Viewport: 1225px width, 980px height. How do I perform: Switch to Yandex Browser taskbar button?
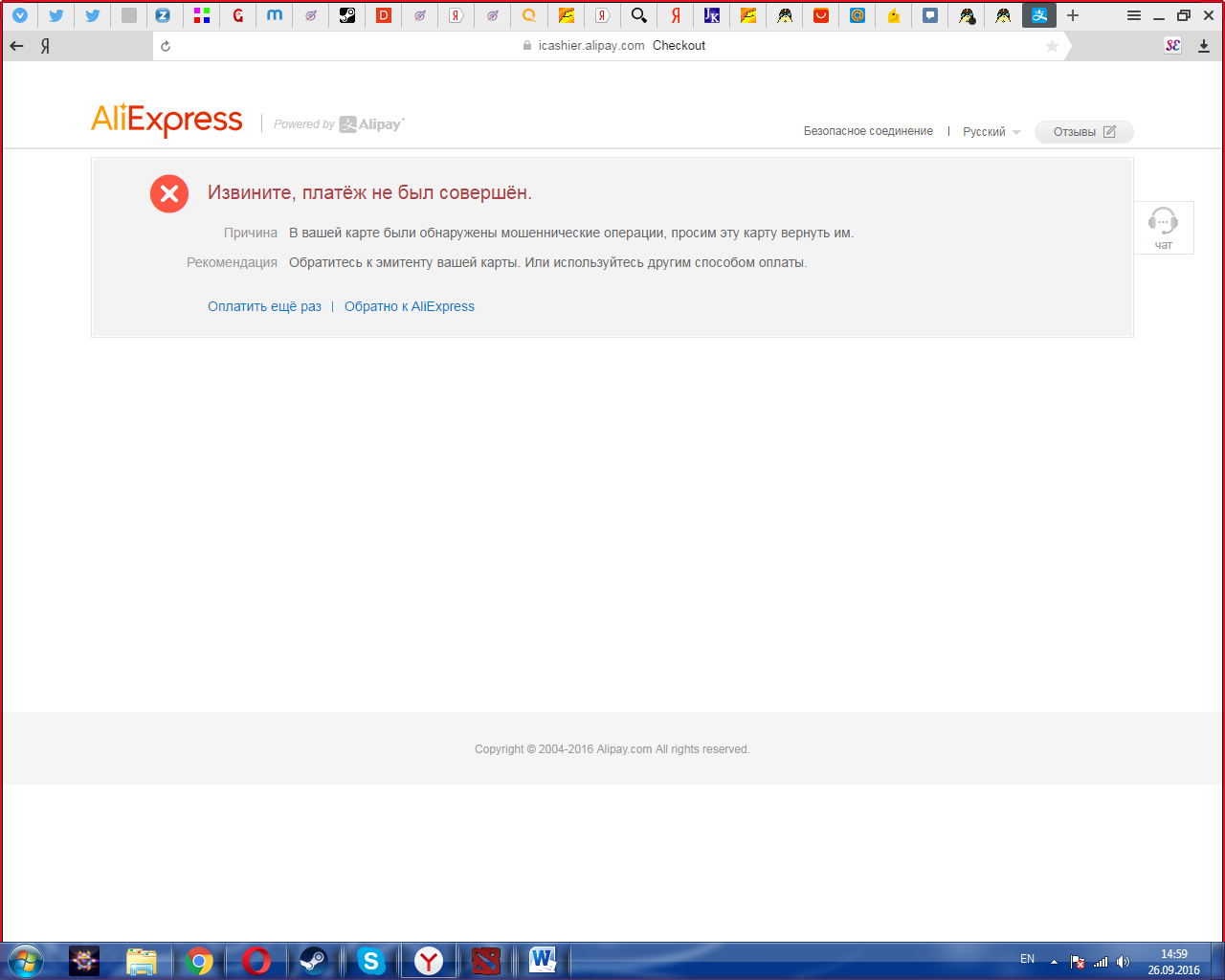(429, 961)
